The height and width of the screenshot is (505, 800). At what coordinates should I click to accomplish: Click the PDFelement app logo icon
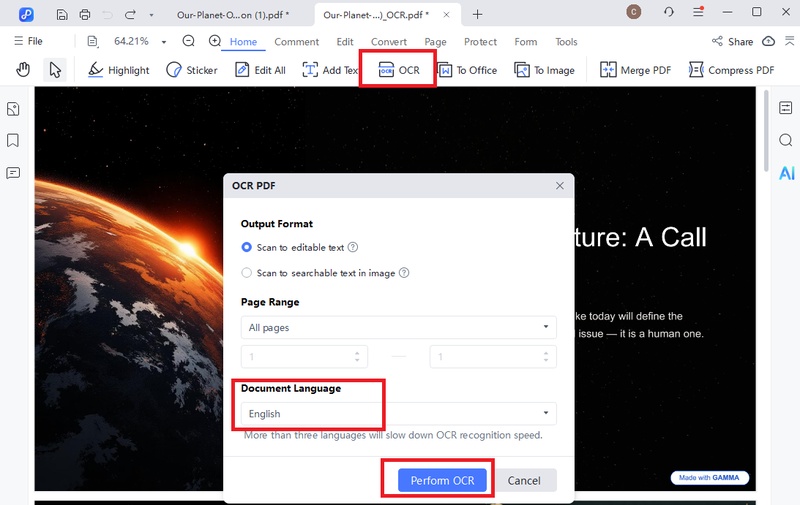[x=26, y=14]
